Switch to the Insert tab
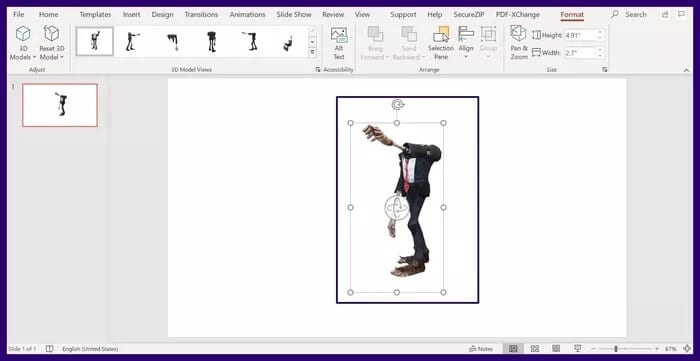 tap(131, 14)
